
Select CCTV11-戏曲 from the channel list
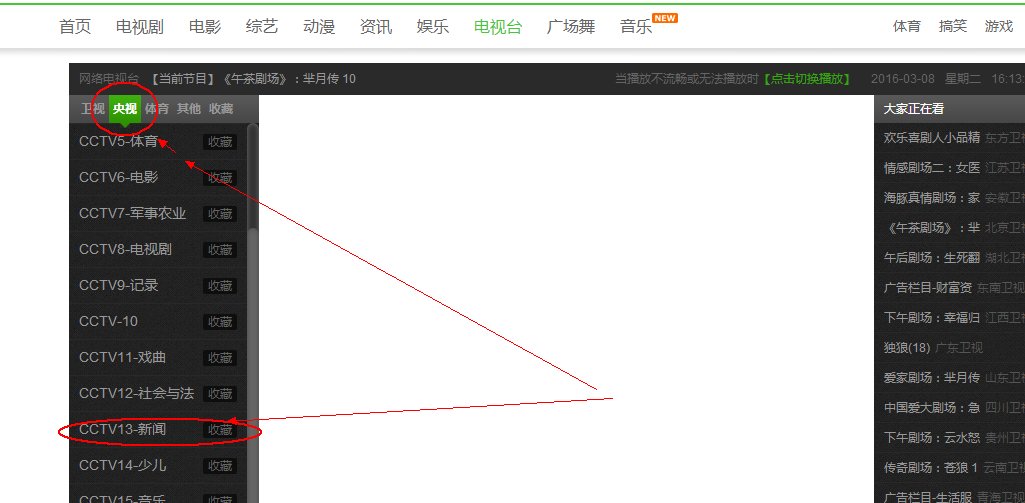click(122, 357)
